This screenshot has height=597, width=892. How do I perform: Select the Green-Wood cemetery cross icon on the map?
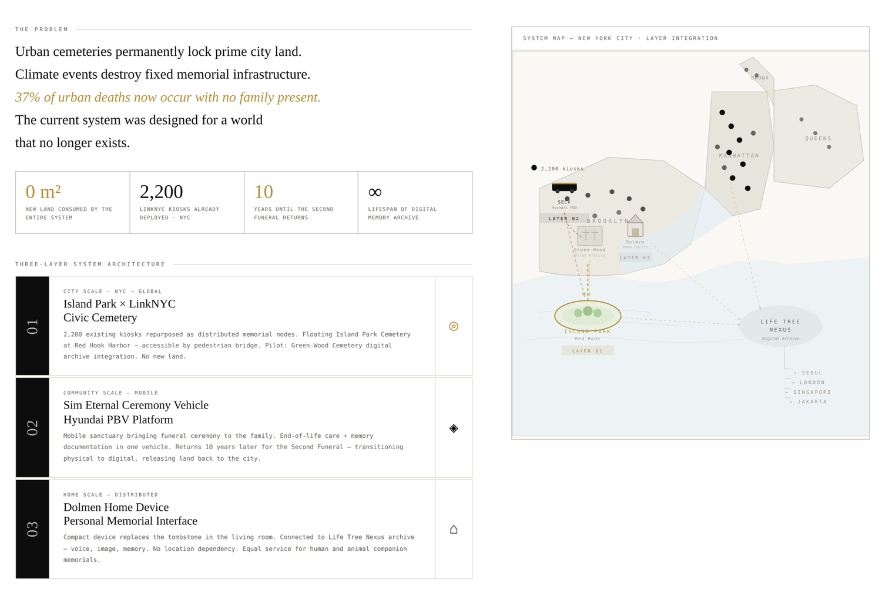point(589,235)
